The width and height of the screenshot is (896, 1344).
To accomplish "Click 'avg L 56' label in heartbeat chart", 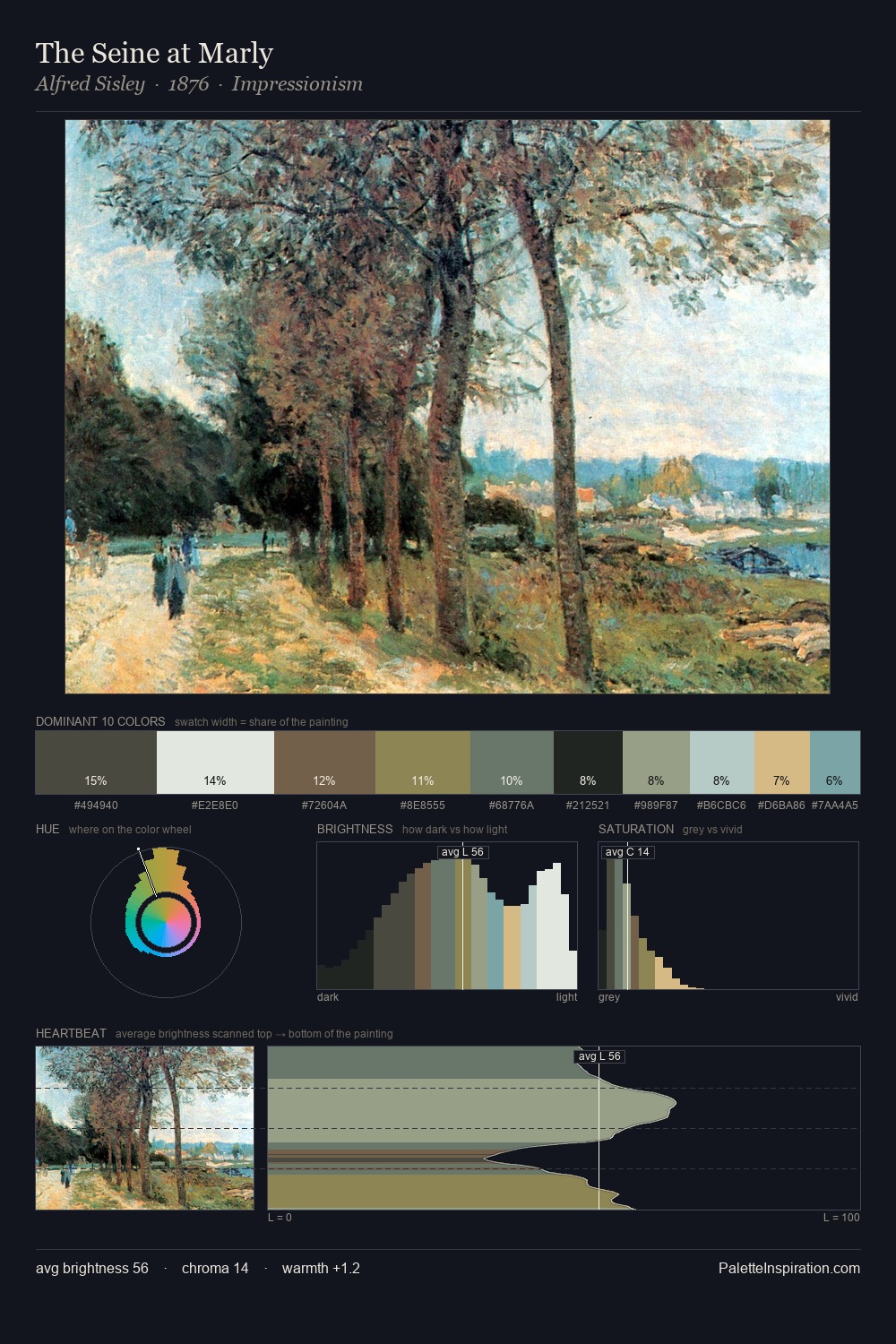I will click(x=599, y=1056).
